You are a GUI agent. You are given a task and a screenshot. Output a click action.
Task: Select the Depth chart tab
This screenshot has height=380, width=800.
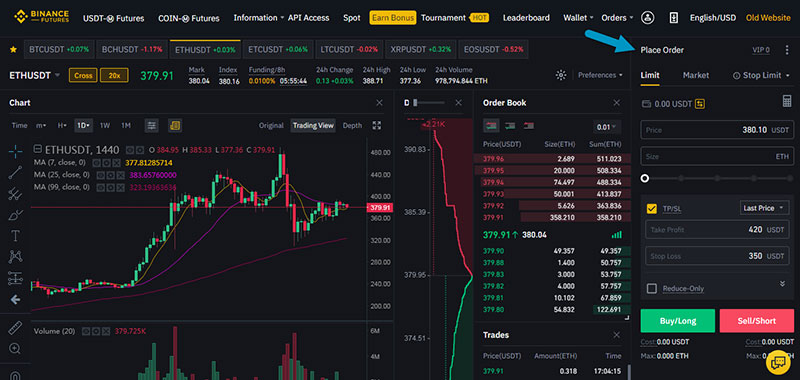coord(352,125)
